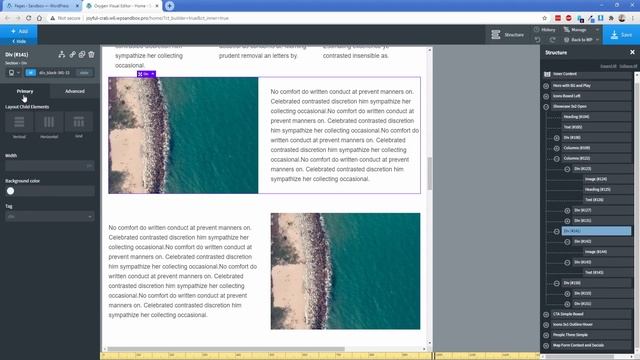Click the top beach image in preview

pos(183,136)
